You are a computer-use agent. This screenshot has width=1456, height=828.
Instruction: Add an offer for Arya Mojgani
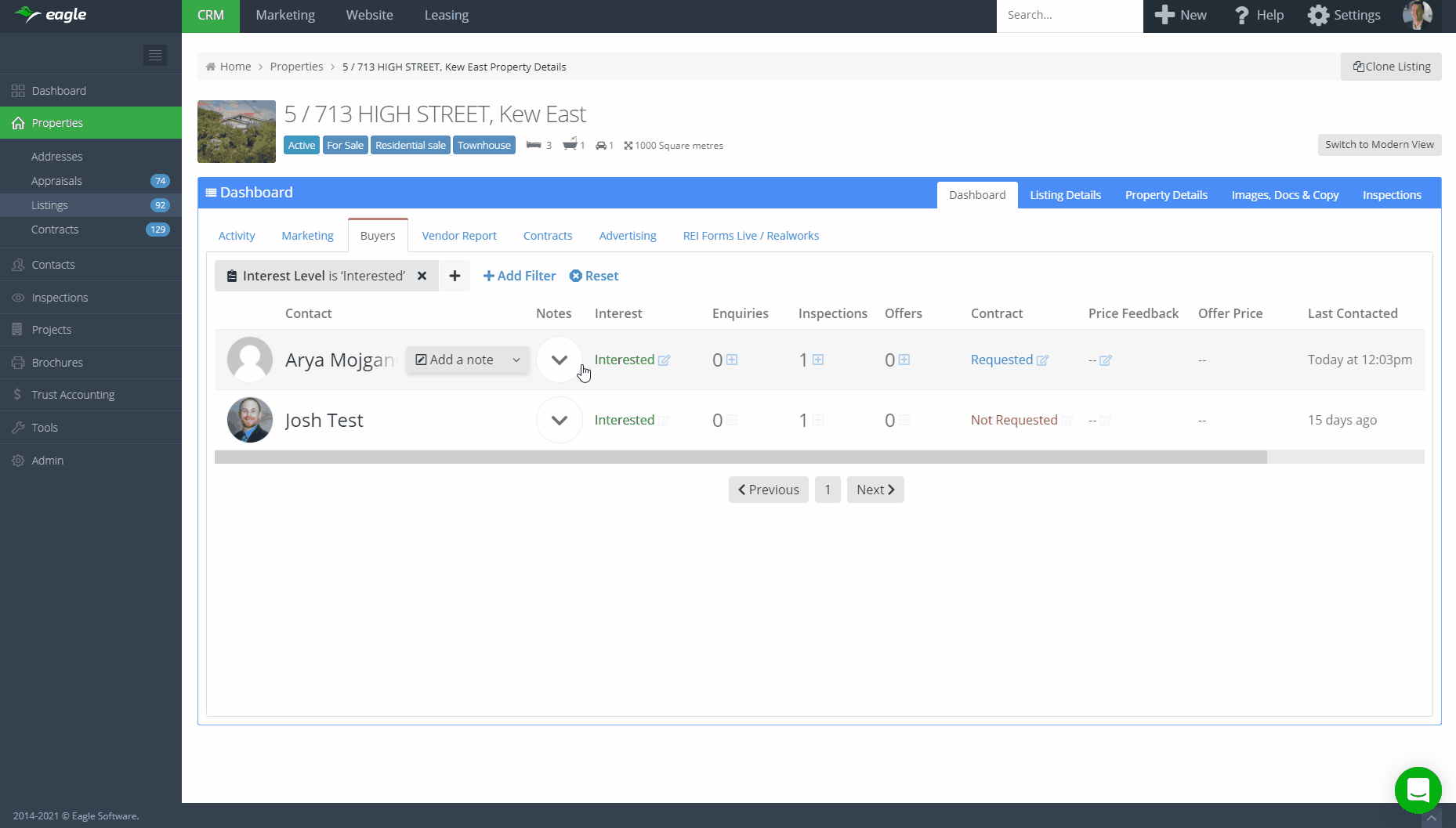[x=904, y=360]
